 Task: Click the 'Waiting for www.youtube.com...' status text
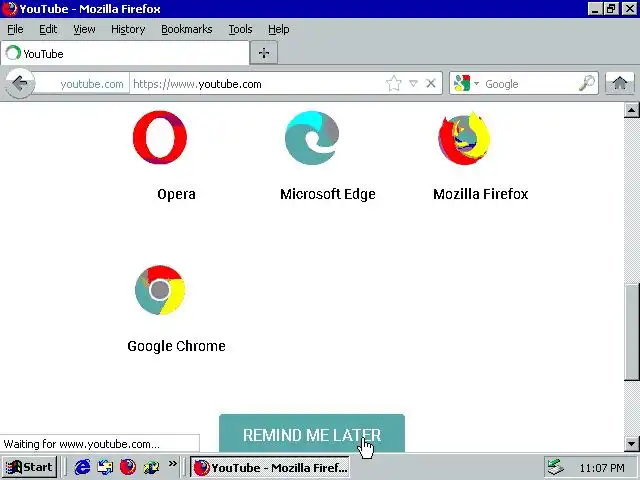pyautogui.click(x=81, y=444)
